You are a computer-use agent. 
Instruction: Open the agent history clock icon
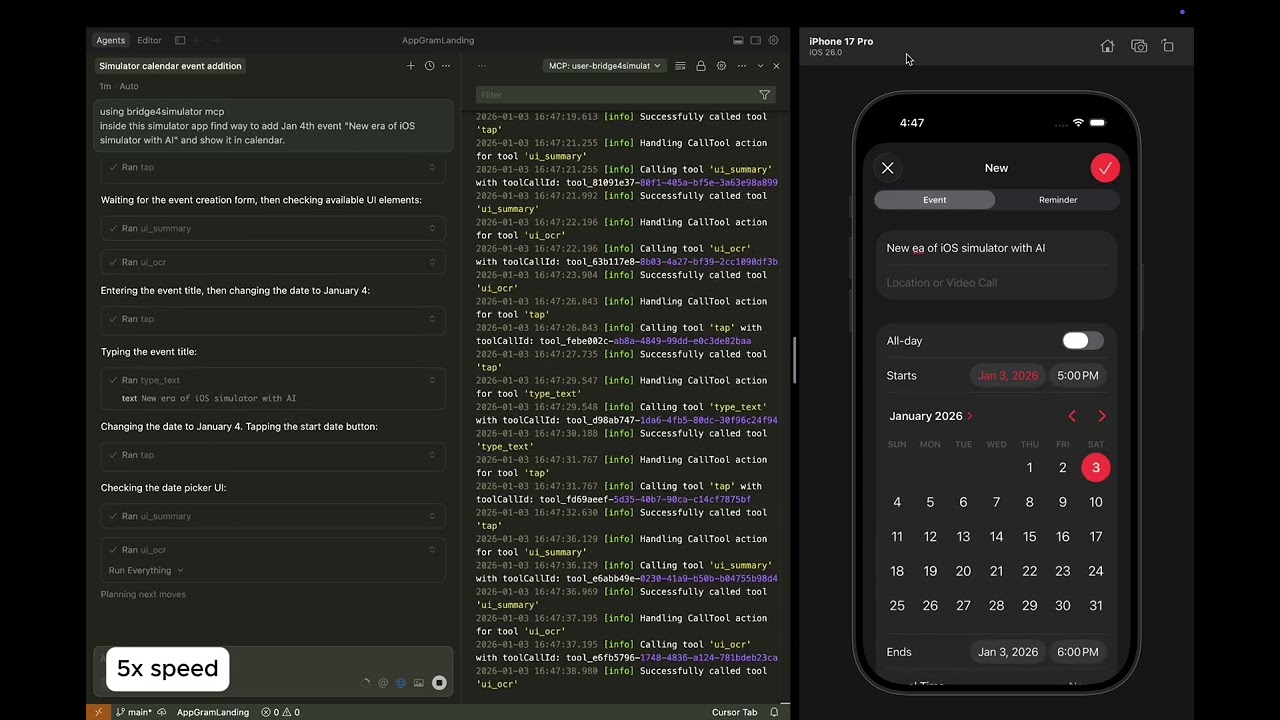pos(429,65)
